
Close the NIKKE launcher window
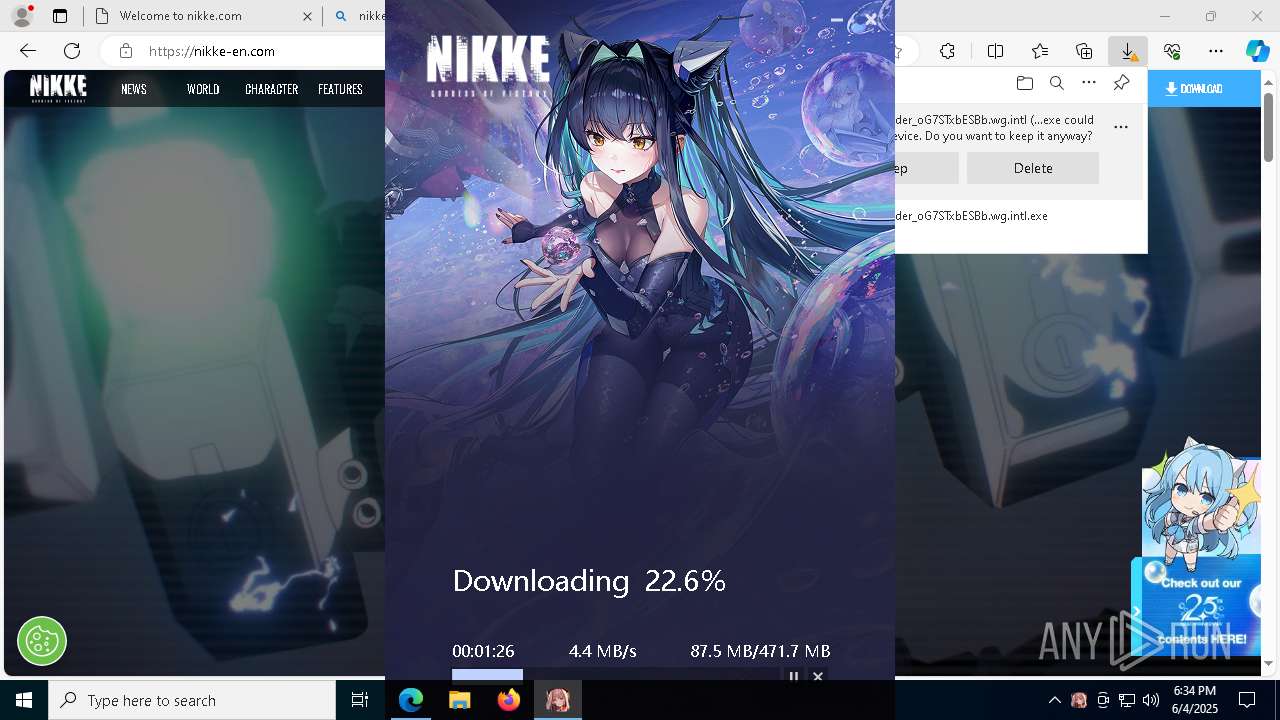point(871,19)
